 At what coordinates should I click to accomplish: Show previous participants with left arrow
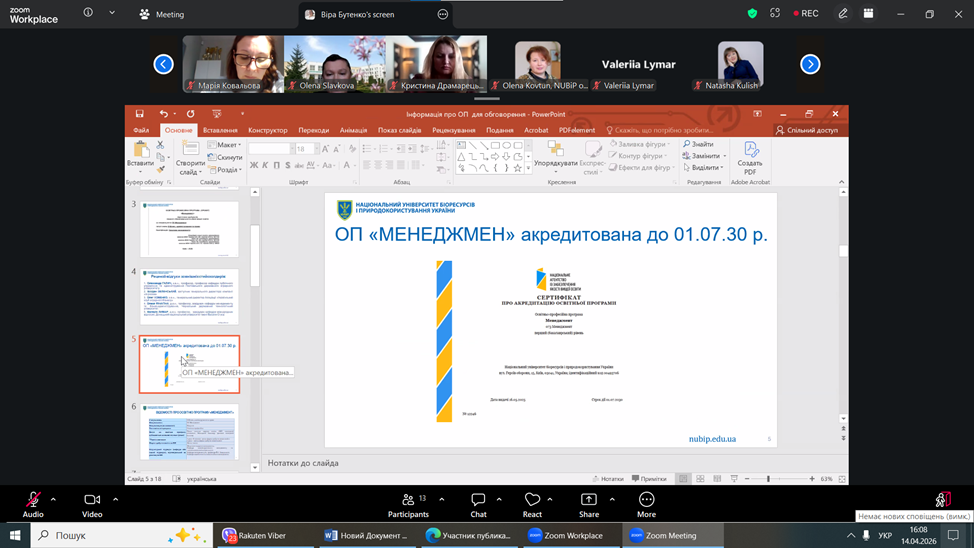[x=163, y=64]
